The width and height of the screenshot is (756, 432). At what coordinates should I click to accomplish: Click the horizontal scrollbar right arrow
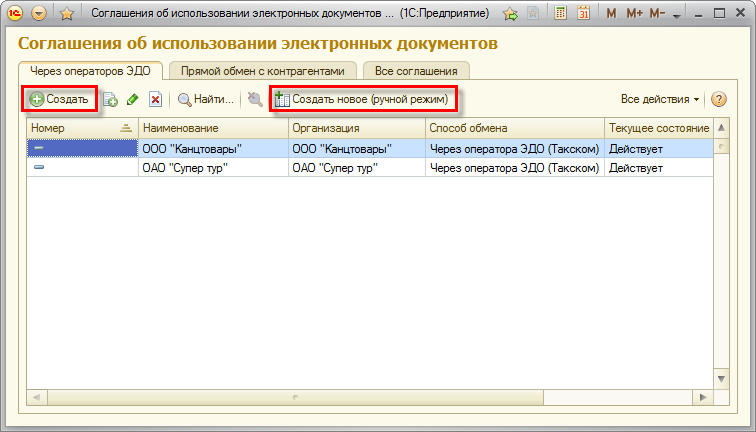[x=703, y=397]
